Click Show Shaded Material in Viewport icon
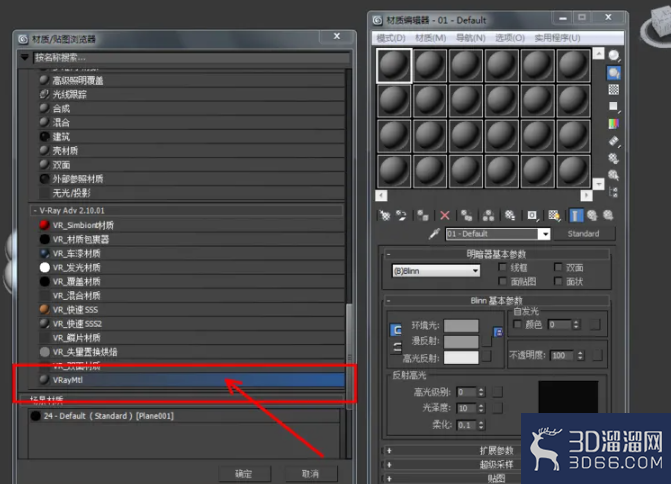The width and height of the screenshot is (671, 484). click(554, 216)
